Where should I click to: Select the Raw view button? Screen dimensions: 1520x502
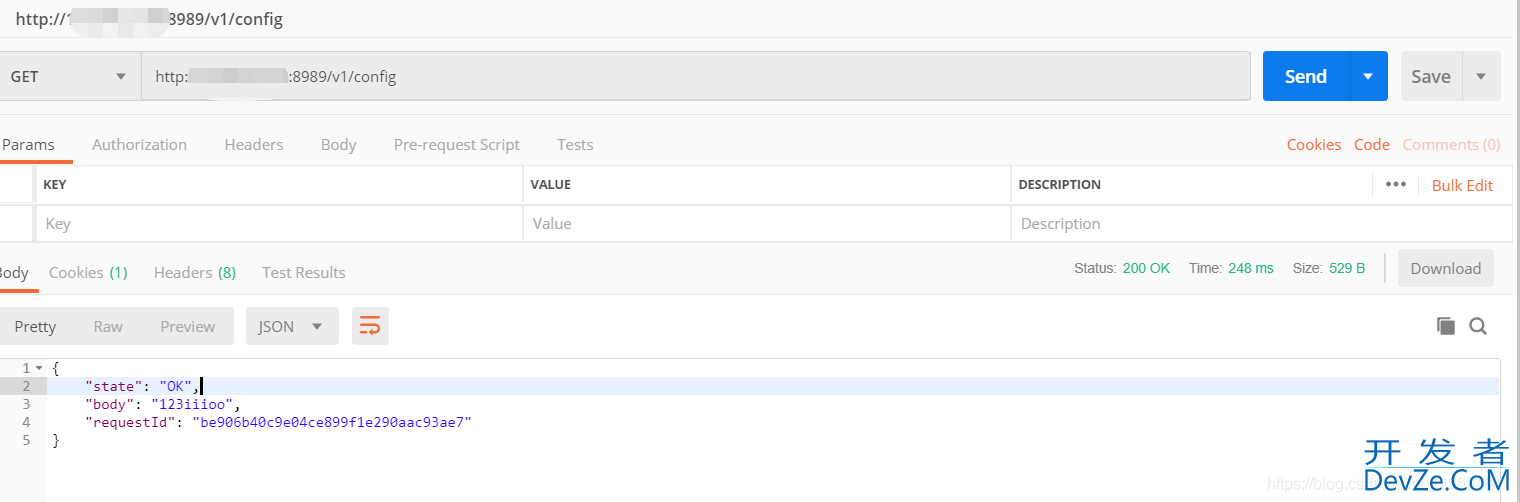[108, 326]
